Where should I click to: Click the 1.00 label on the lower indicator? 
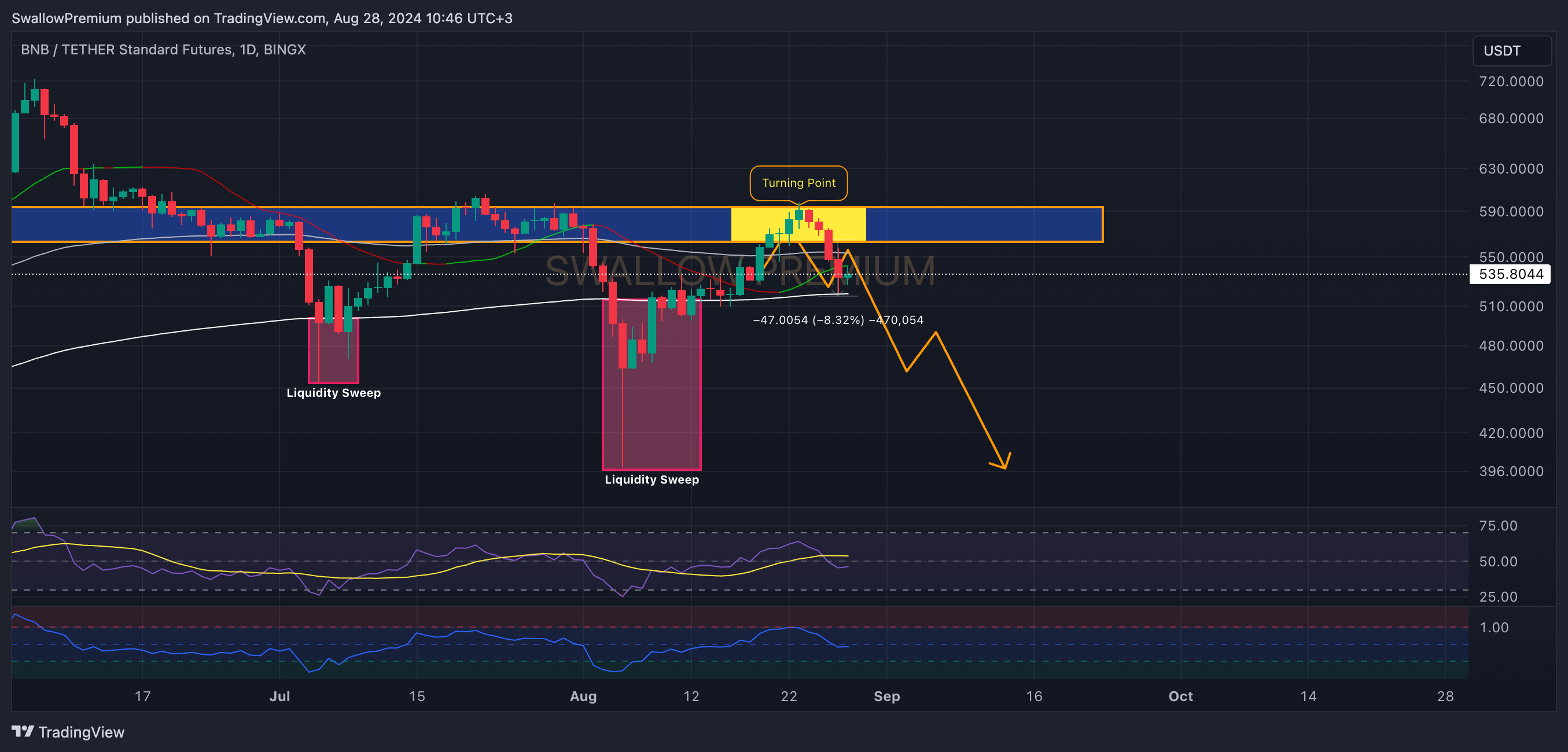pos(1494,628)
